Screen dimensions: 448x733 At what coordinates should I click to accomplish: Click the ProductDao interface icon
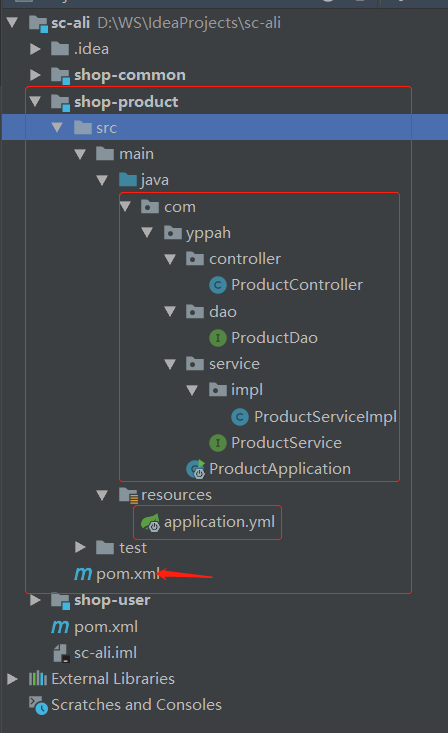pyautogui.click(x=218, y=338)
